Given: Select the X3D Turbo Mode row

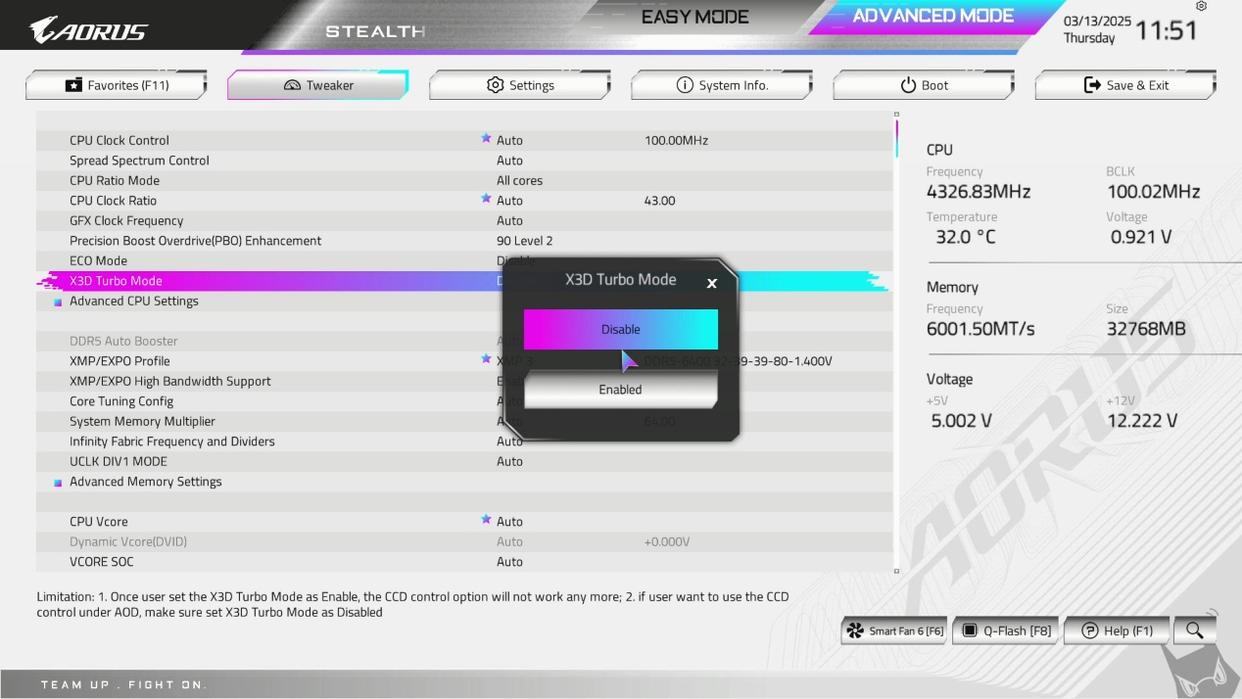Looking at the screenshot, I should (464, 281).
